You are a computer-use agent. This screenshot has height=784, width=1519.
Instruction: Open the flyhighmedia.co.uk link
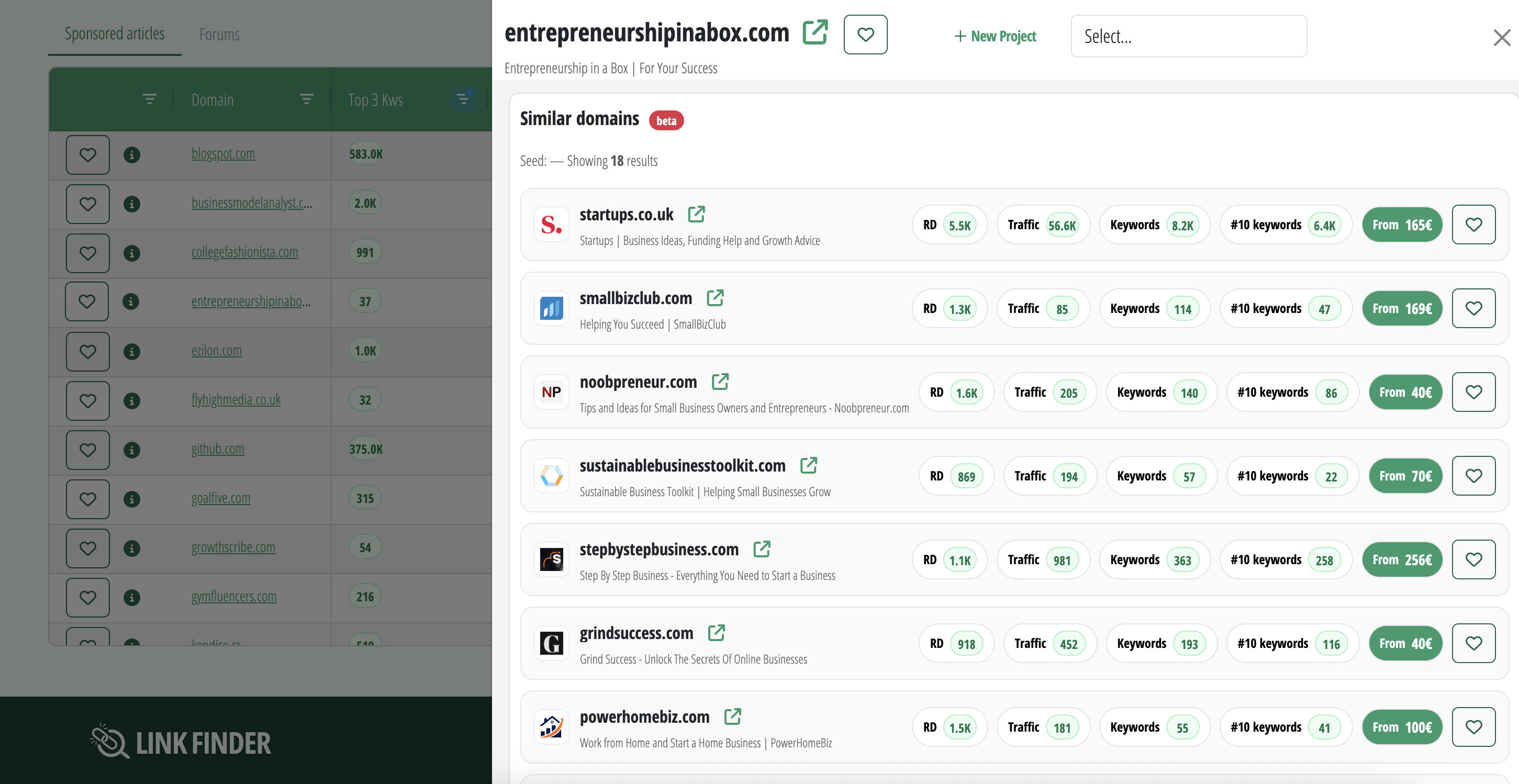click(x=236, y=400)
